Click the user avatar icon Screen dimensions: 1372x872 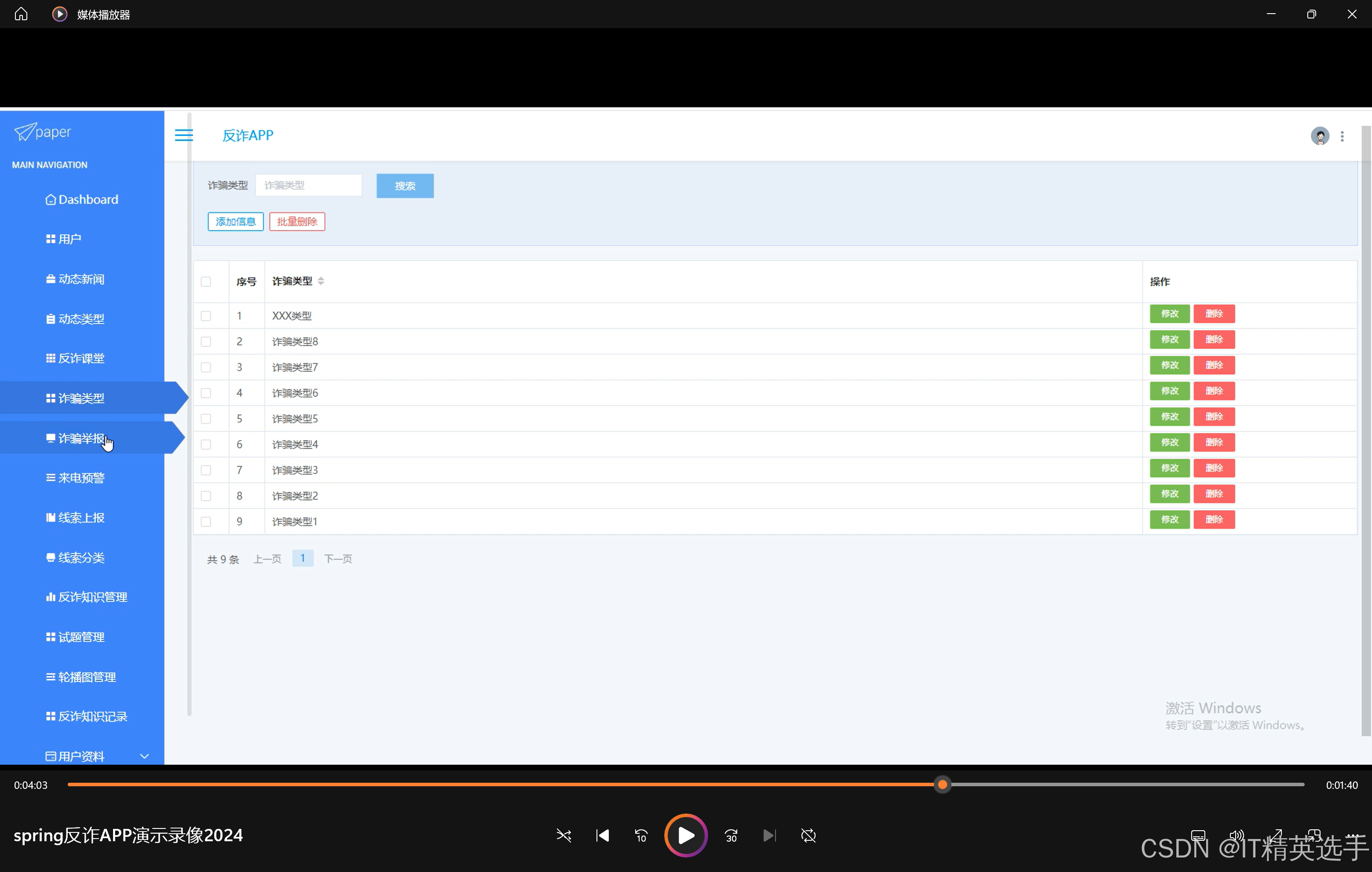1320,136
